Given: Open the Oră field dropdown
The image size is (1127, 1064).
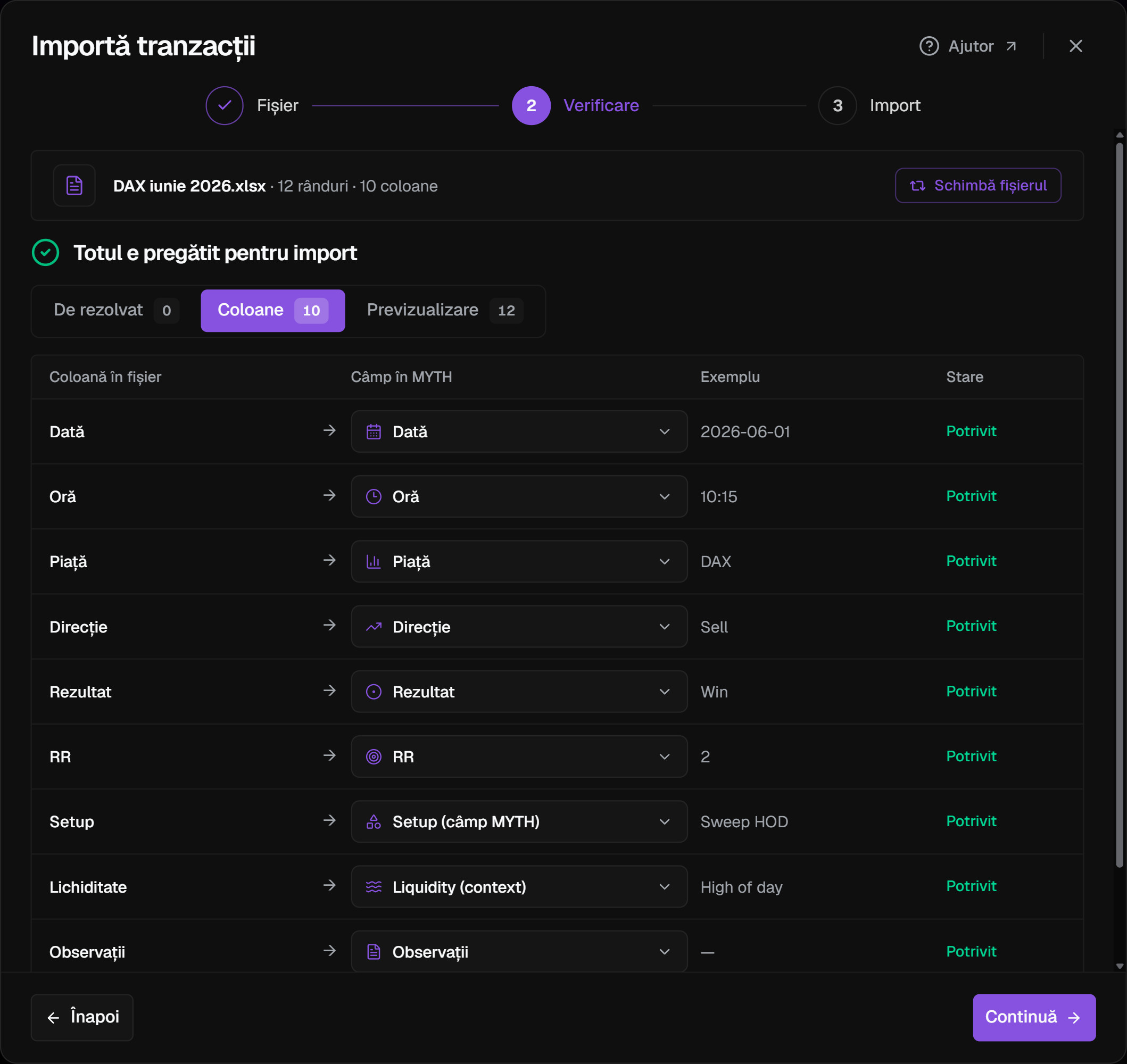Looking at the screenshot, I should 519,496.
